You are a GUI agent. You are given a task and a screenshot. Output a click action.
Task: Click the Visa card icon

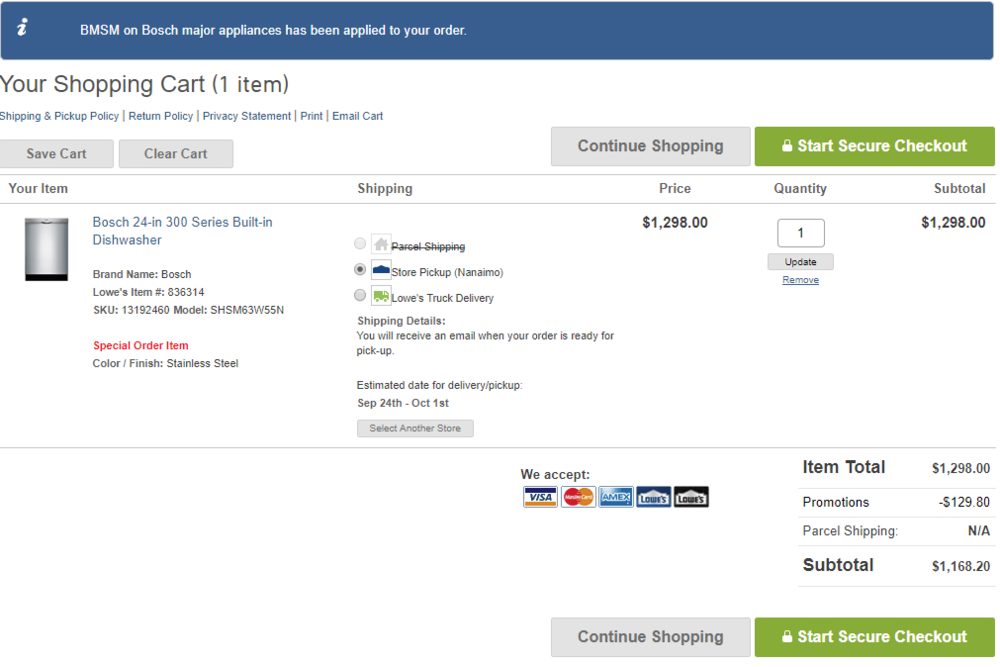coord(540,497)
